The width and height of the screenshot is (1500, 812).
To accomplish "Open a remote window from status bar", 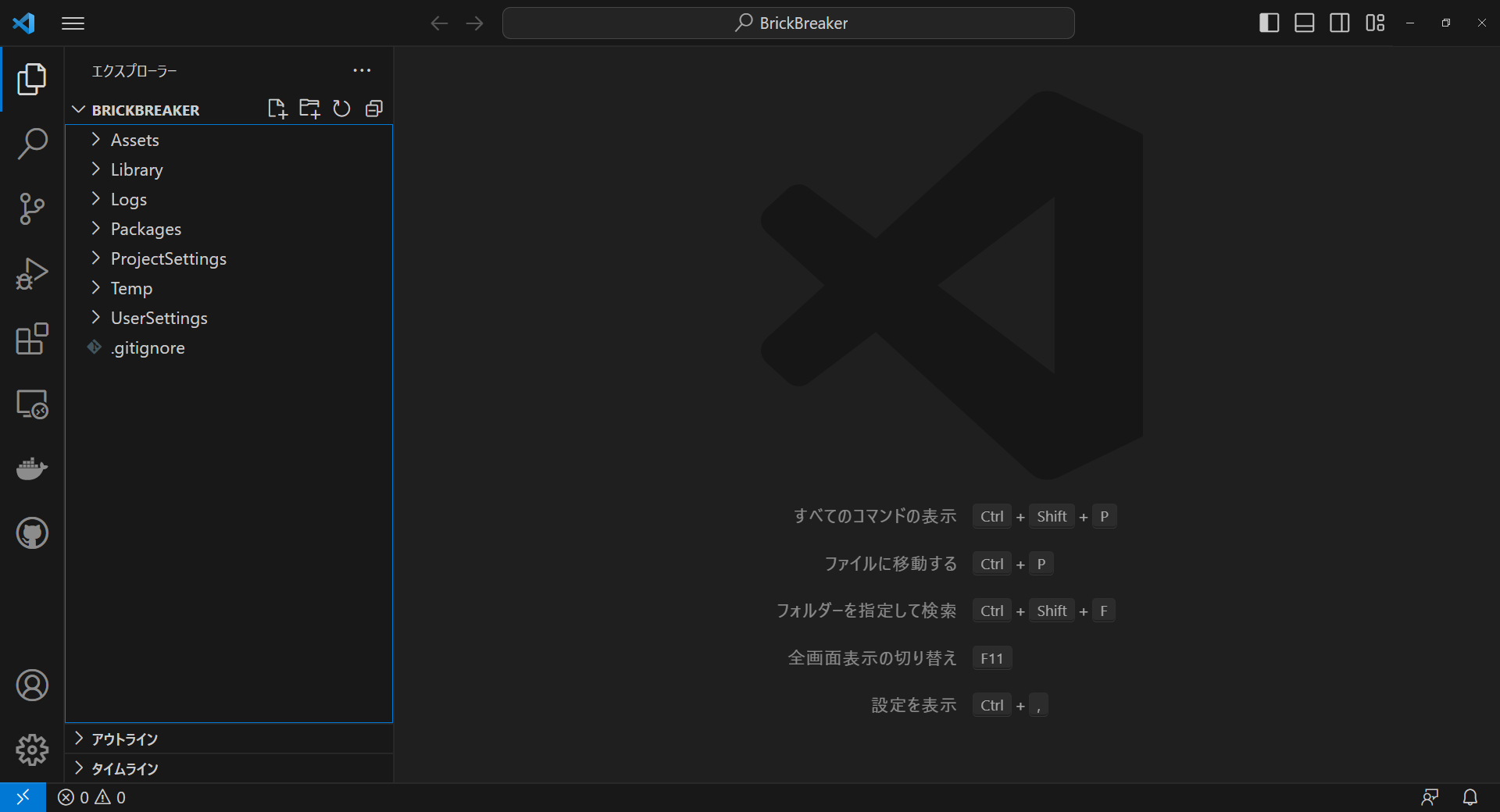I will [23, 797].
